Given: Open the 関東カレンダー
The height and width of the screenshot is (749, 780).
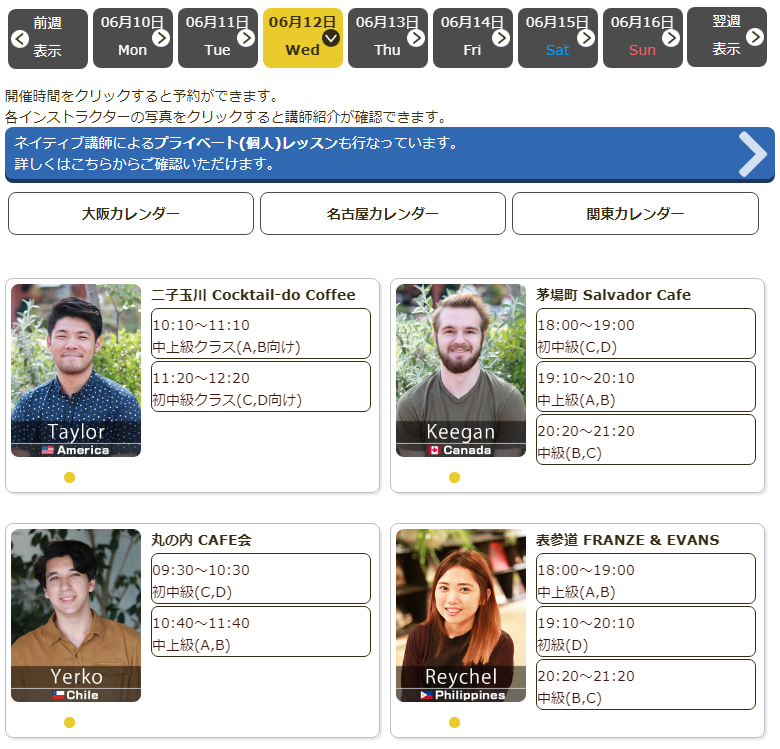Looking at the screenshot, I should (x=635, y=214).
